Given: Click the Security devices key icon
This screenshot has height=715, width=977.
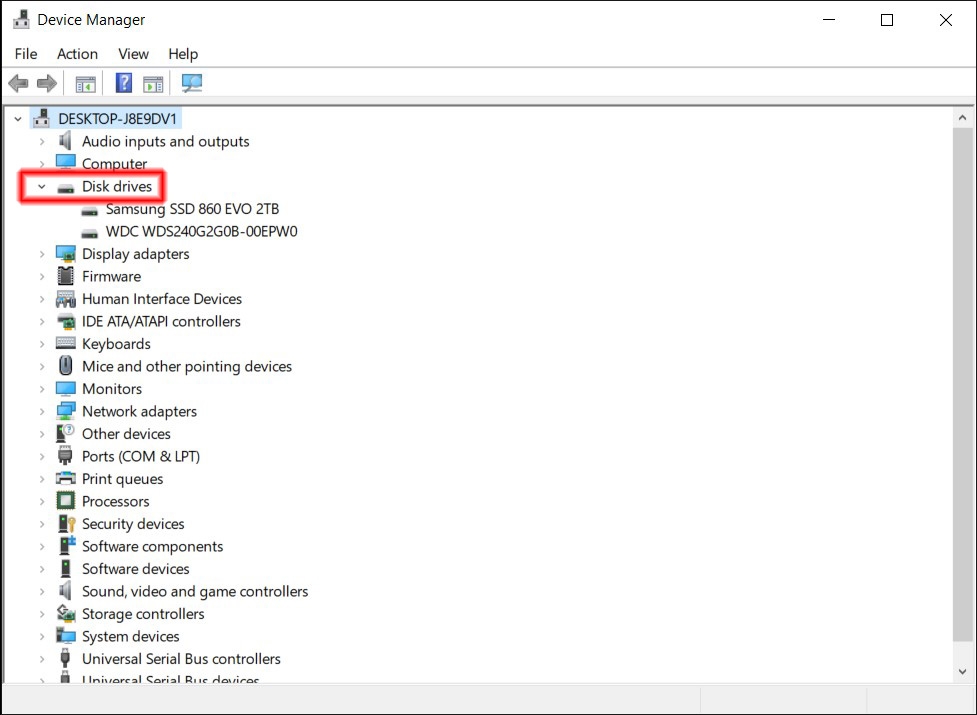Looking at the screenshot, I should point(66,523).
